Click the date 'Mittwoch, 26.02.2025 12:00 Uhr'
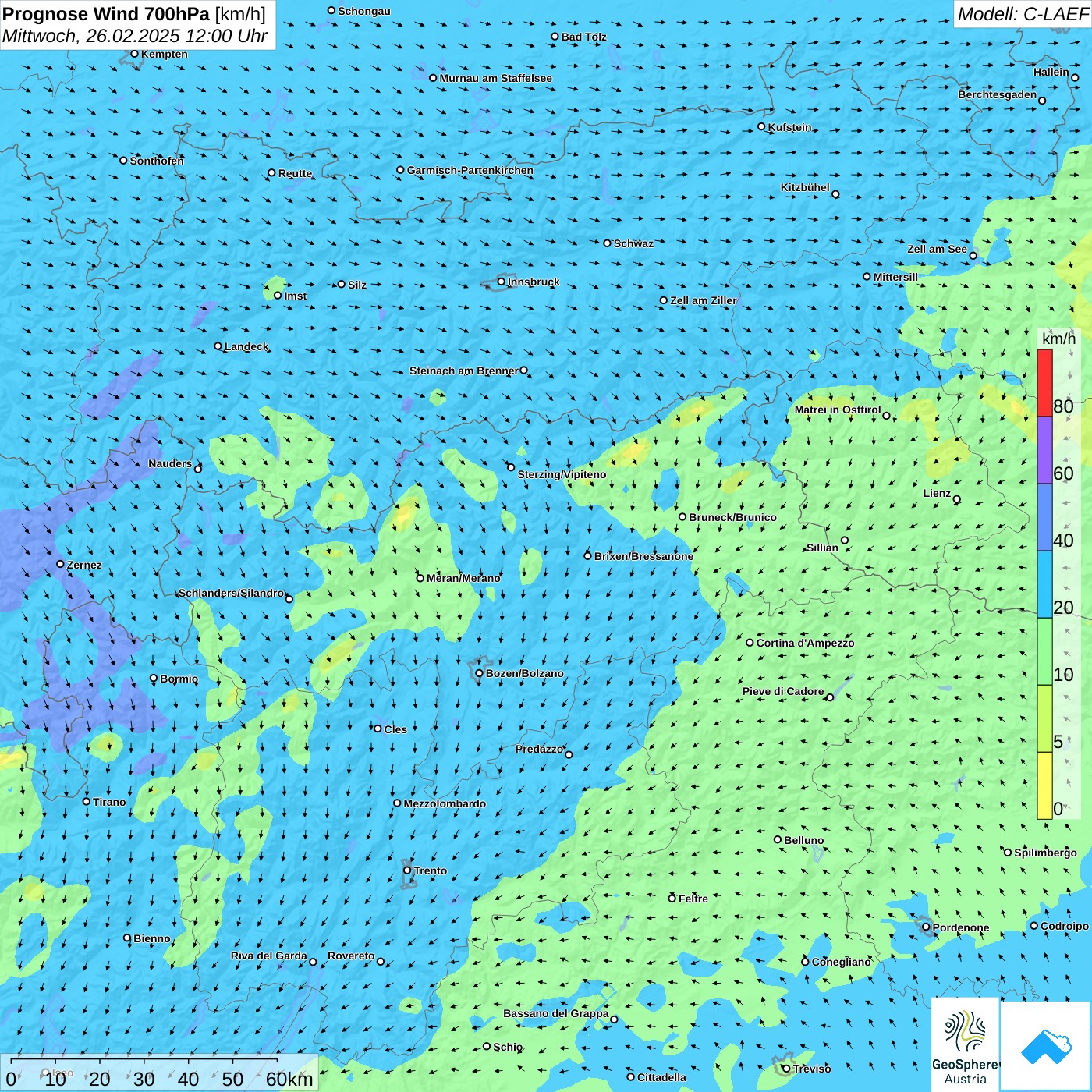The width and height of the screenshot is (1092, 1092). (x=135, y=36)
